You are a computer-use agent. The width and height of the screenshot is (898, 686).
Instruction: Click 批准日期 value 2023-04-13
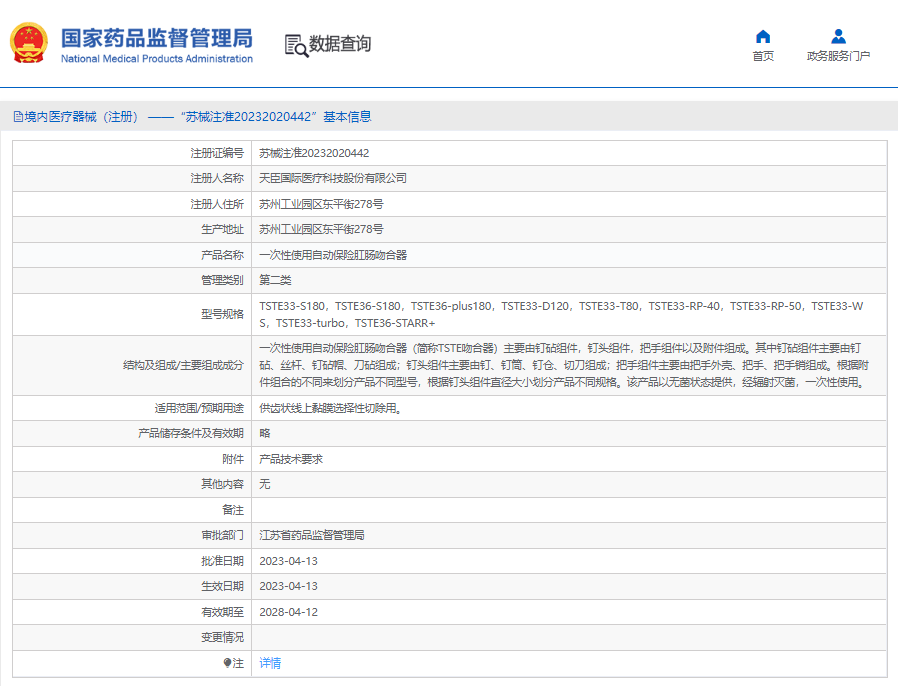288,561
